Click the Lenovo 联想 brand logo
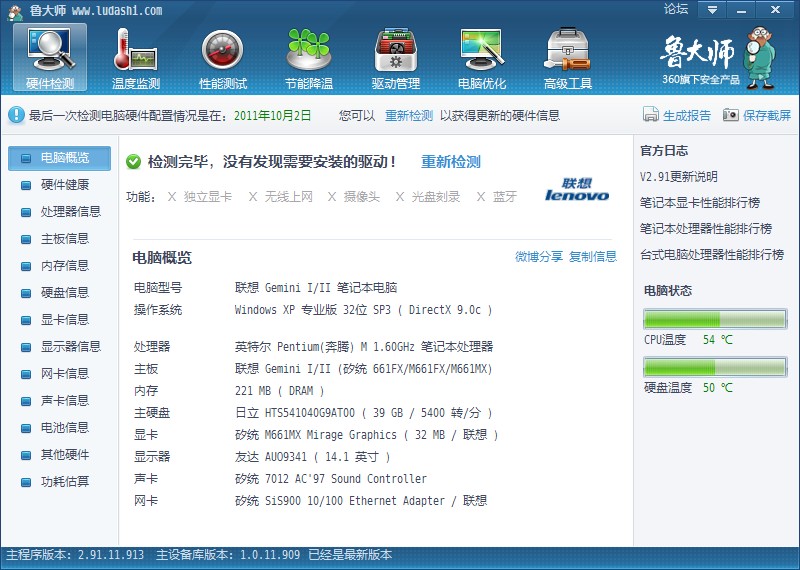Screen dimensions: 800x570 577,189
